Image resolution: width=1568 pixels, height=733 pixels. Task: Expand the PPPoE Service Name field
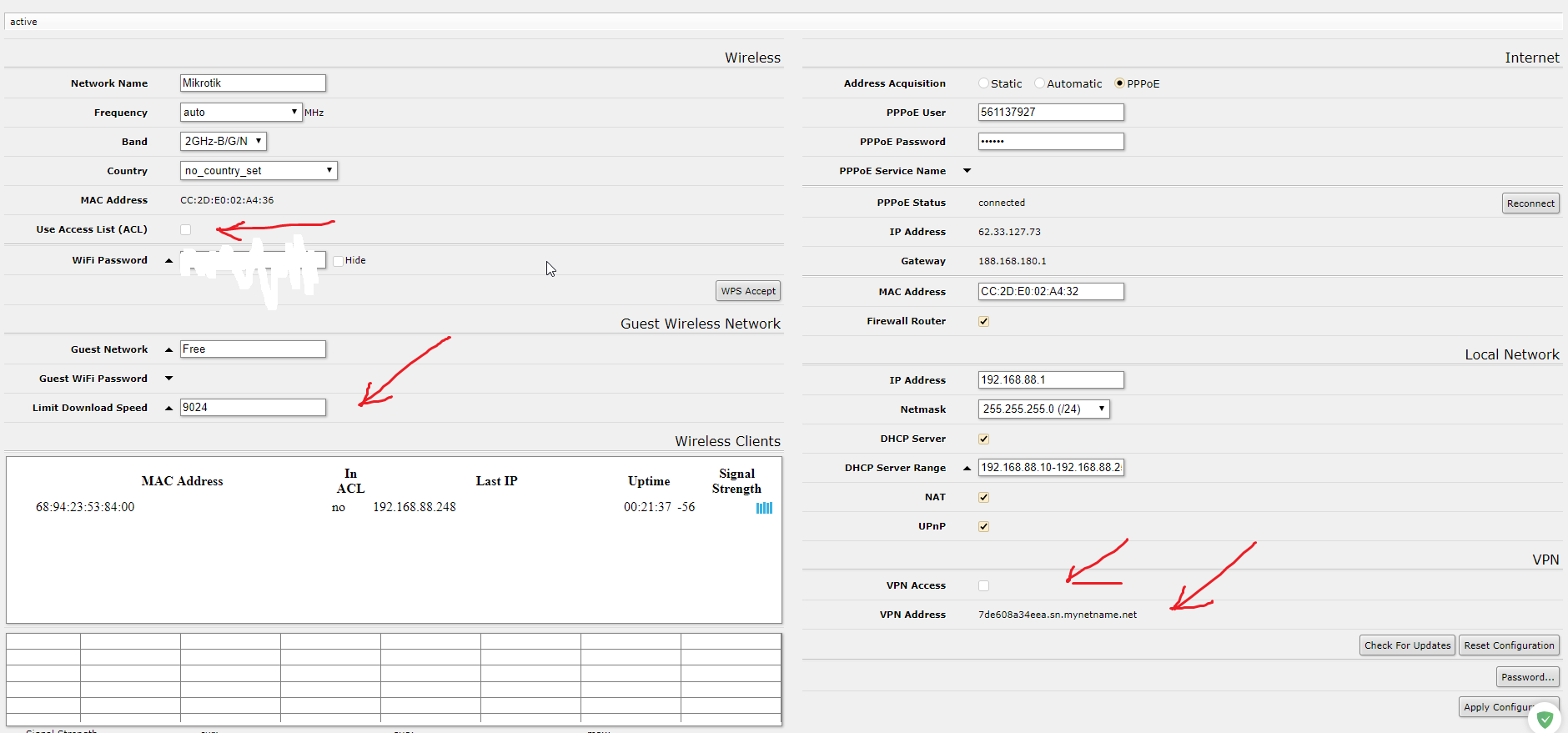[967, 171]
